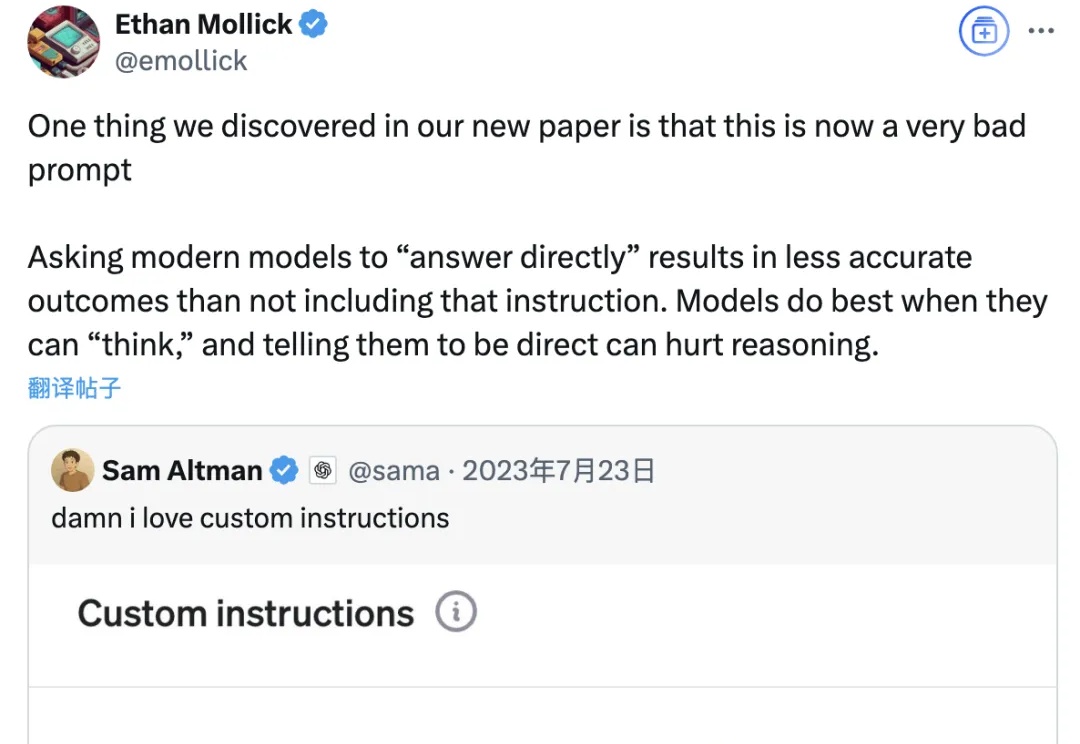Click Ethan Mollick's blue verified badge

[x=313, y=24]
